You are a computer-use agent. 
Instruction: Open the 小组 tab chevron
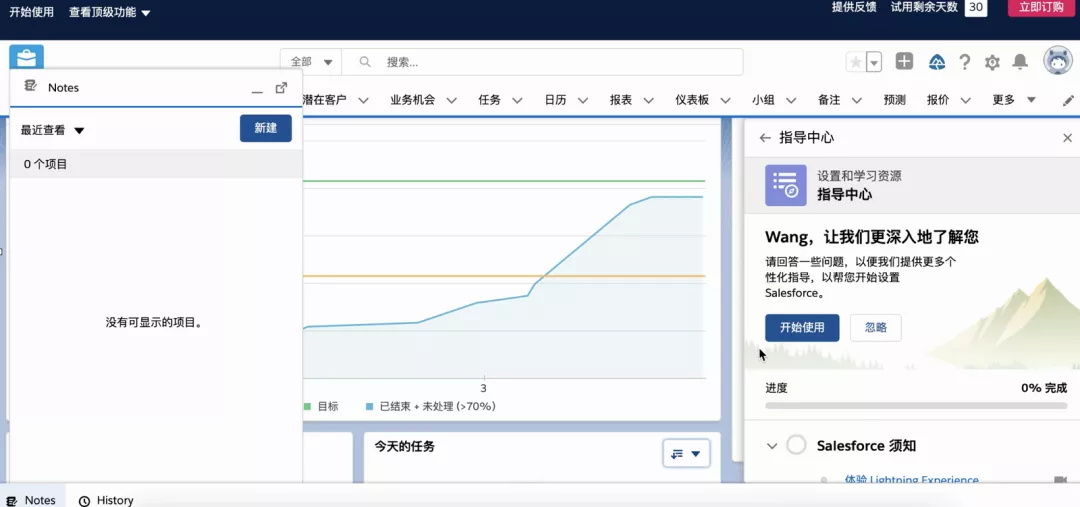point(791,101)
